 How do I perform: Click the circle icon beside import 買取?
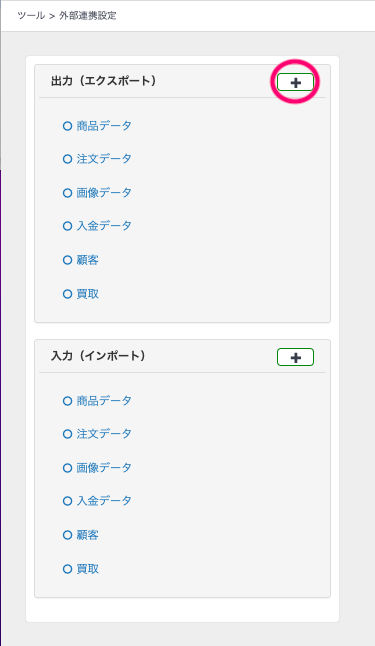[x=68, y=569]
